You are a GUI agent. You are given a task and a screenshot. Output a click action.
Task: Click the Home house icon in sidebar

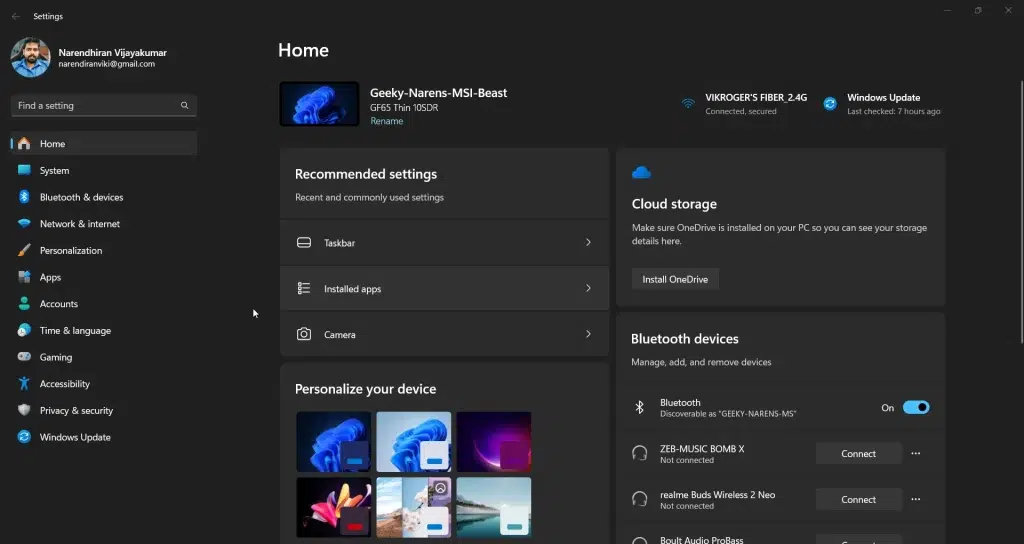[x=24, y=144]
